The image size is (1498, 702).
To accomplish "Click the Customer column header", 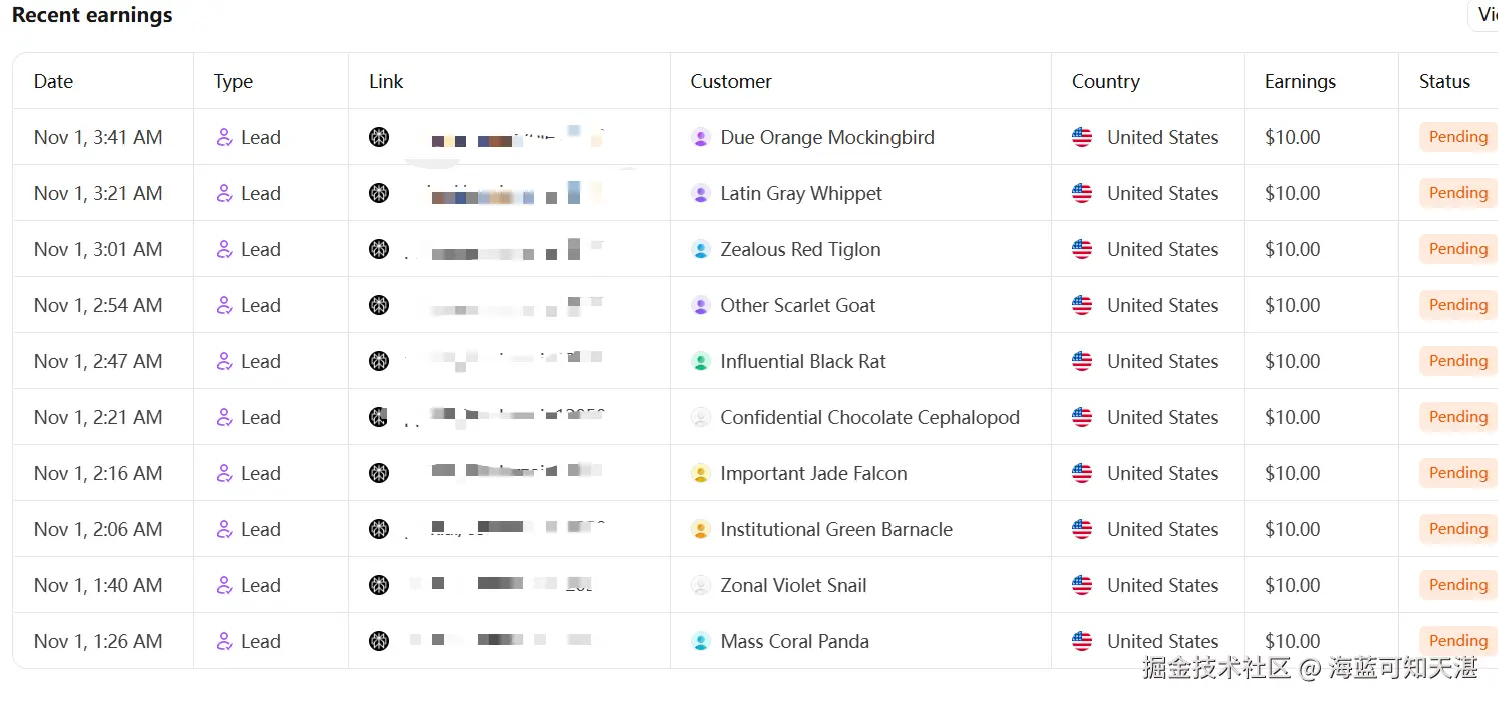I will 731,82.
